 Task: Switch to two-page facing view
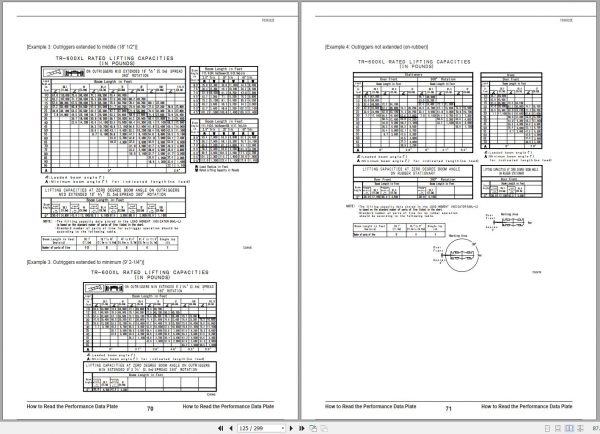pyautogui.click(x=569, y=428)
